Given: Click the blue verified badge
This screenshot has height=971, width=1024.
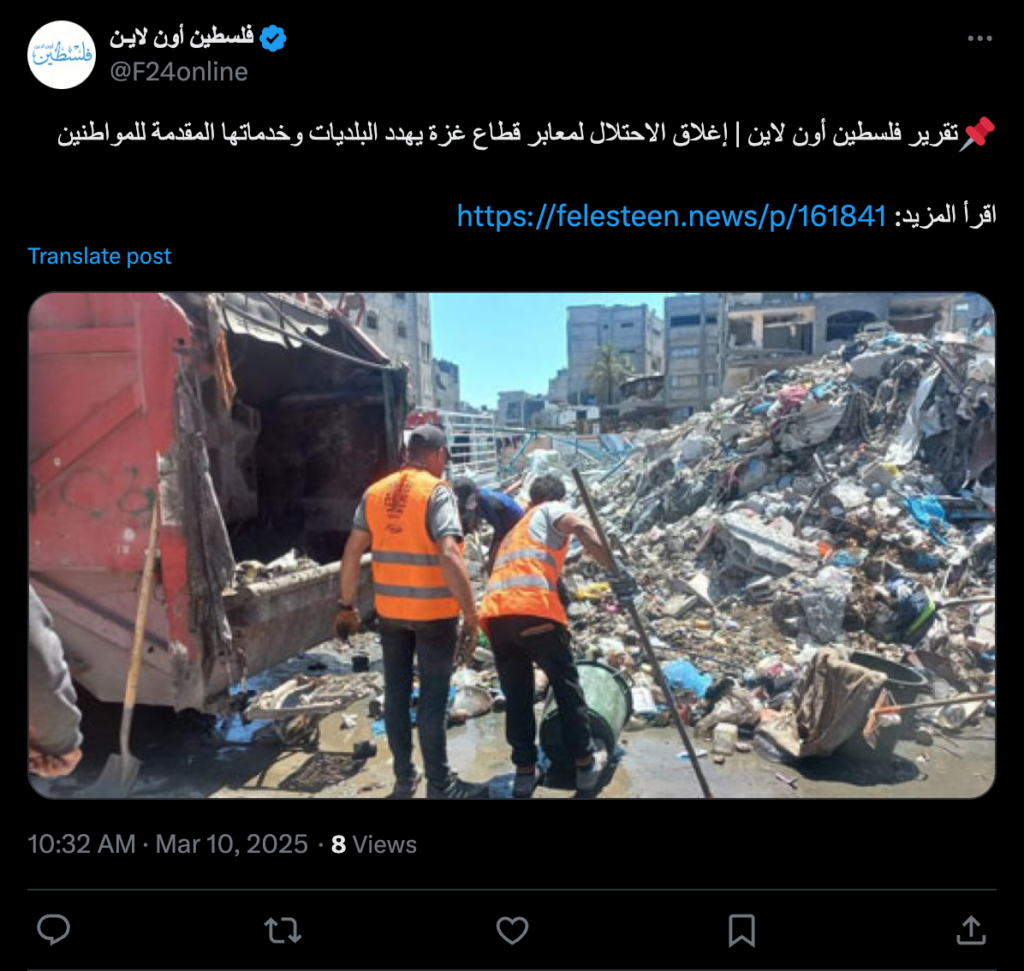Looking at the screenshot, I should tap(273, 38).
